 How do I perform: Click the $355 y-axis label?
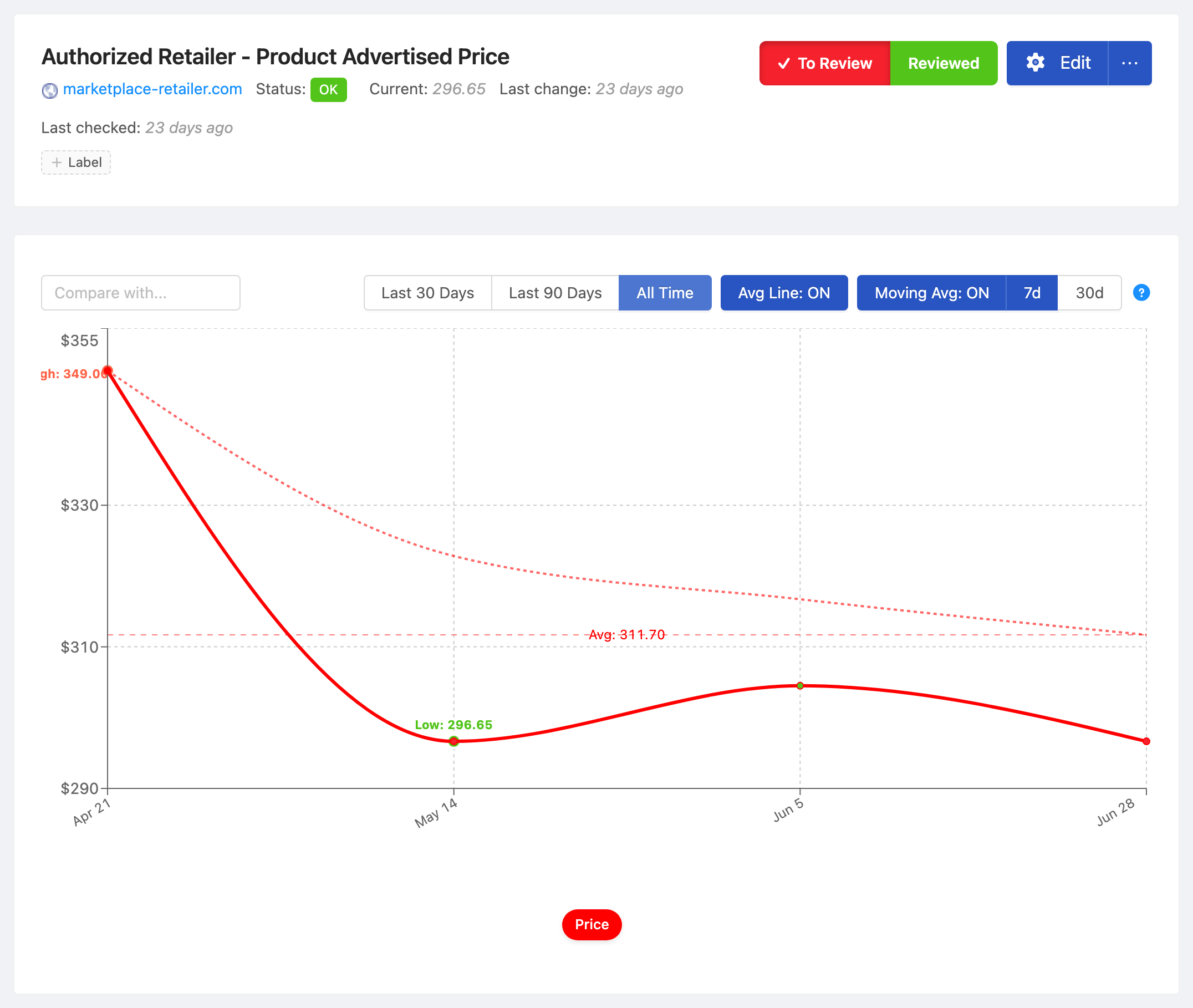79,340
